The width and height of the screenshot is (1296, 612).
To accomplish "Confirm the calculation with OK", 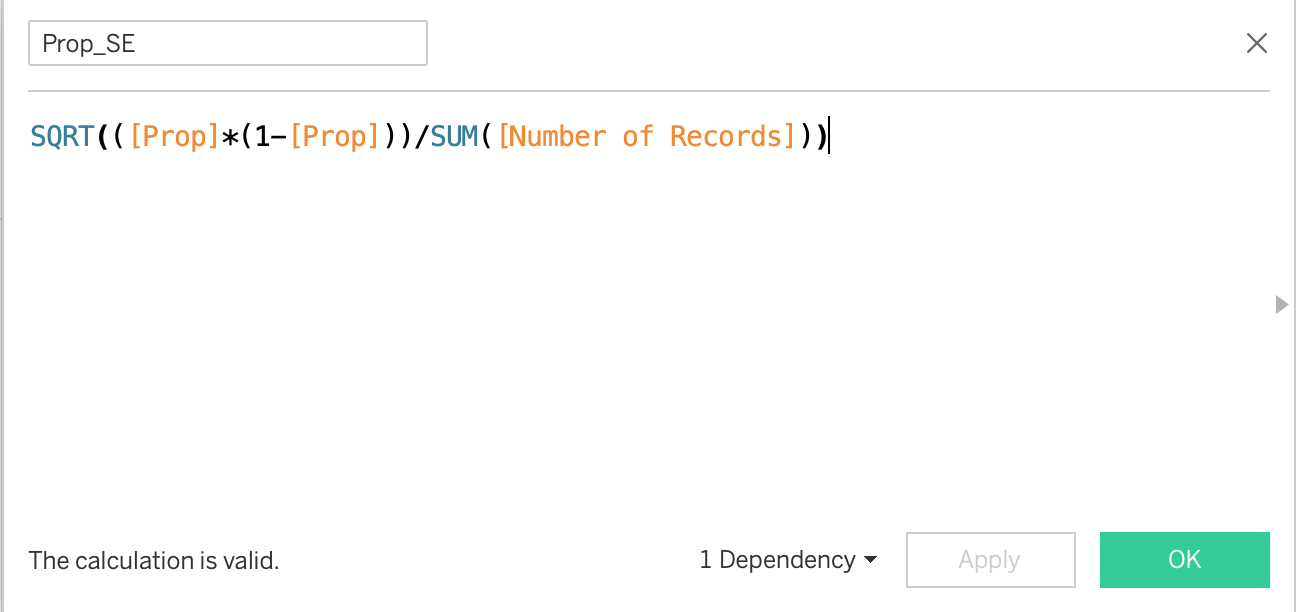I will coord(1184,560).
